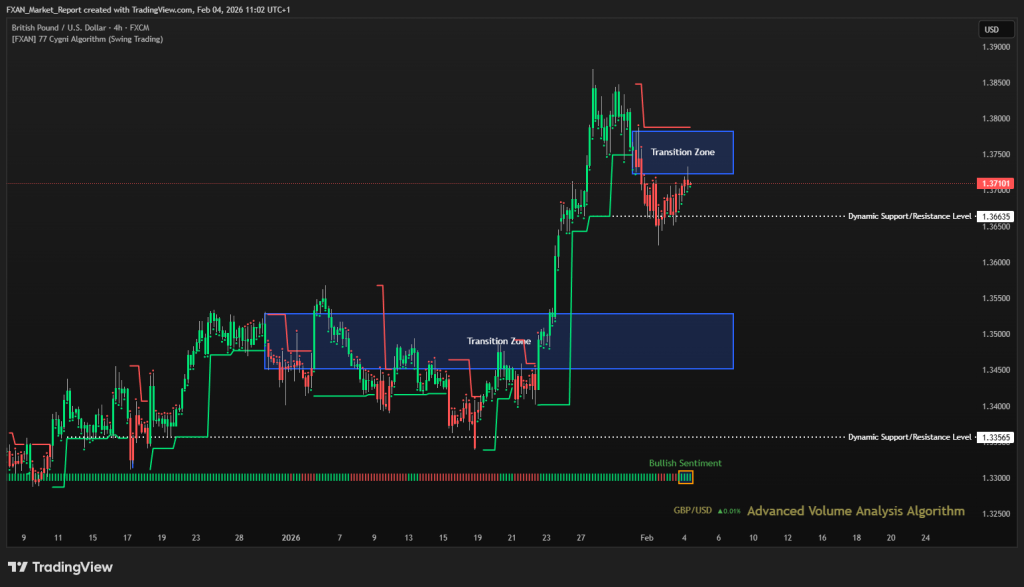1024x587 pixels.
Task: Click the 1.33565 price level tag
Action: click(x=997, y=437)
